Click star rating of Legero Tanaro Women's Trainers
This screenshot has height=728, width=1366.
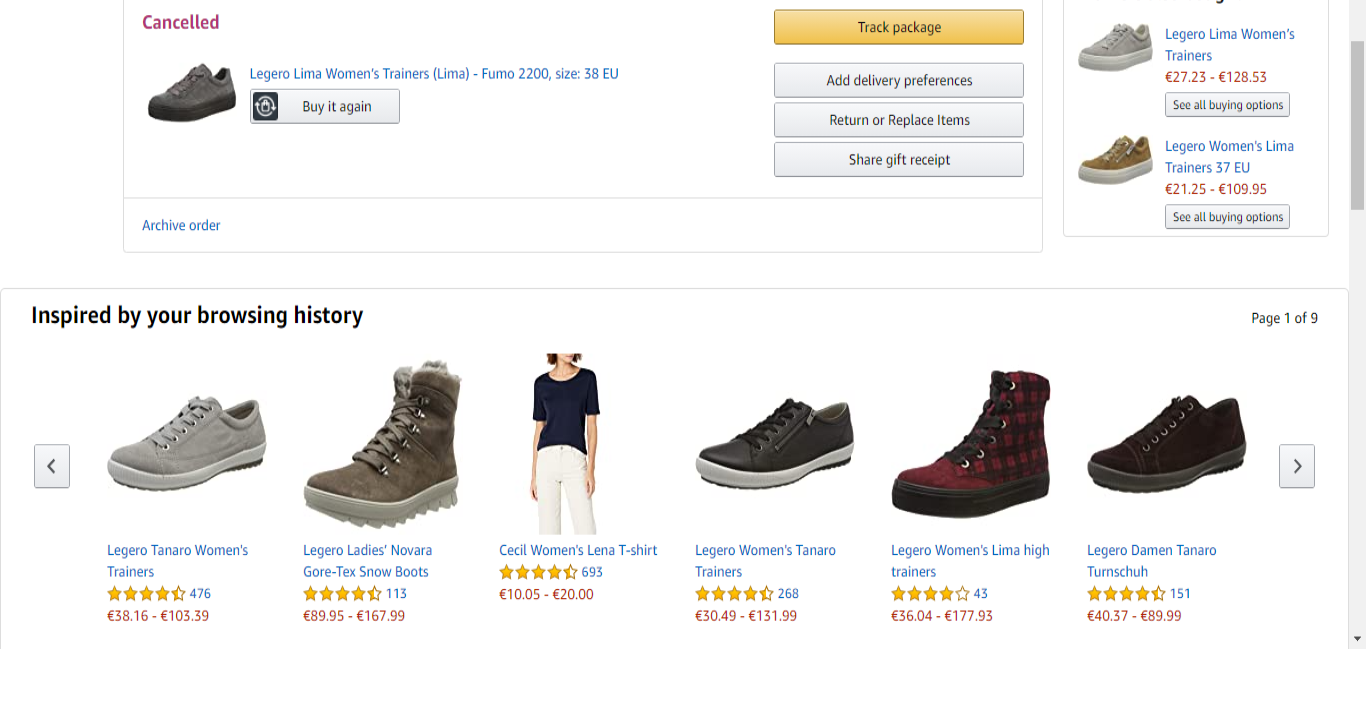(x=146, y=594)
